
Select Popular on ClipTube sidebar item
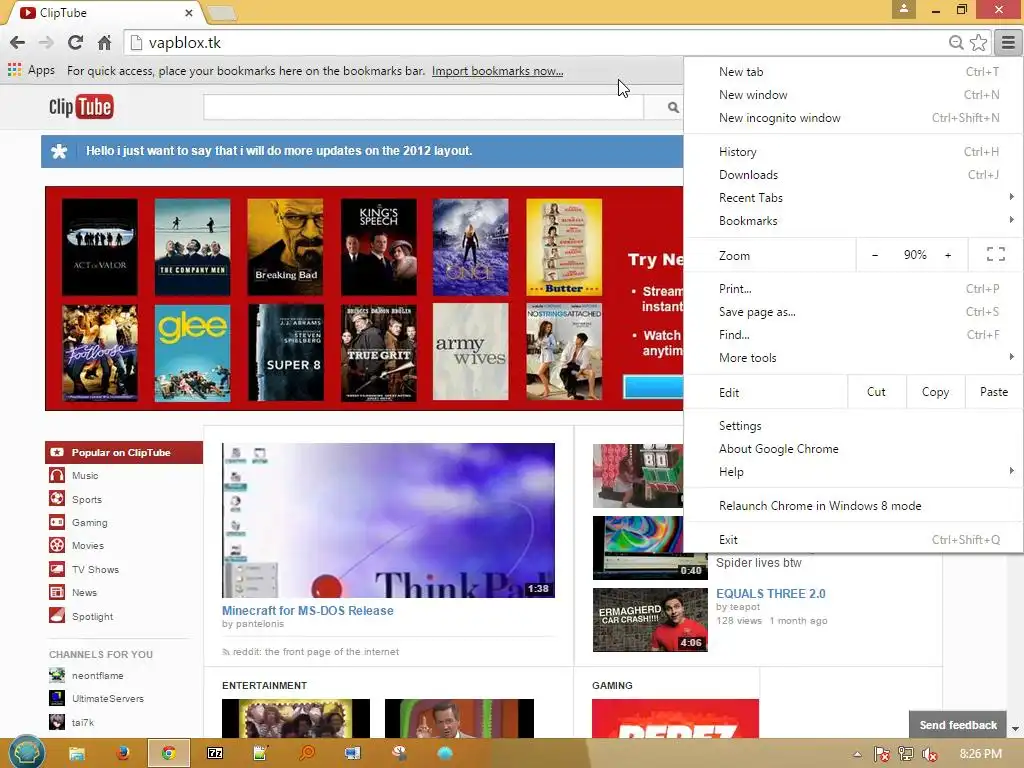click(x=124, y=453)
